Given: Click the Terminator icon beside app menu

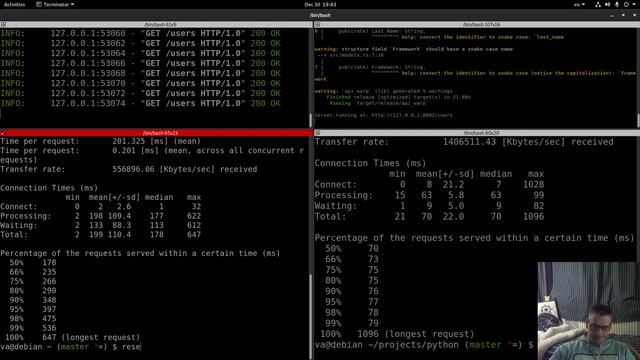Looking at the screenshot, I should point(39,4).
